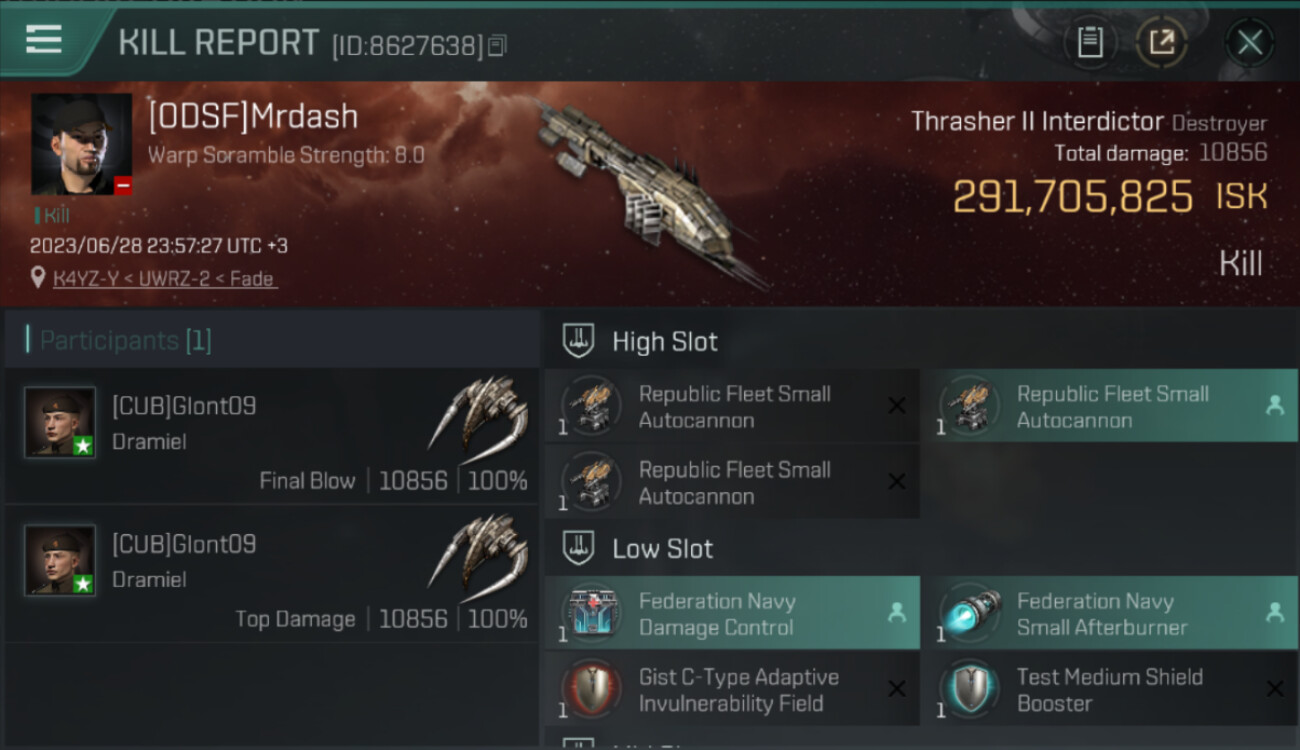The image size is (1300, 750).
Task: Click the Federation Navy Damage Control icon
Action: (x=594, y=613)
